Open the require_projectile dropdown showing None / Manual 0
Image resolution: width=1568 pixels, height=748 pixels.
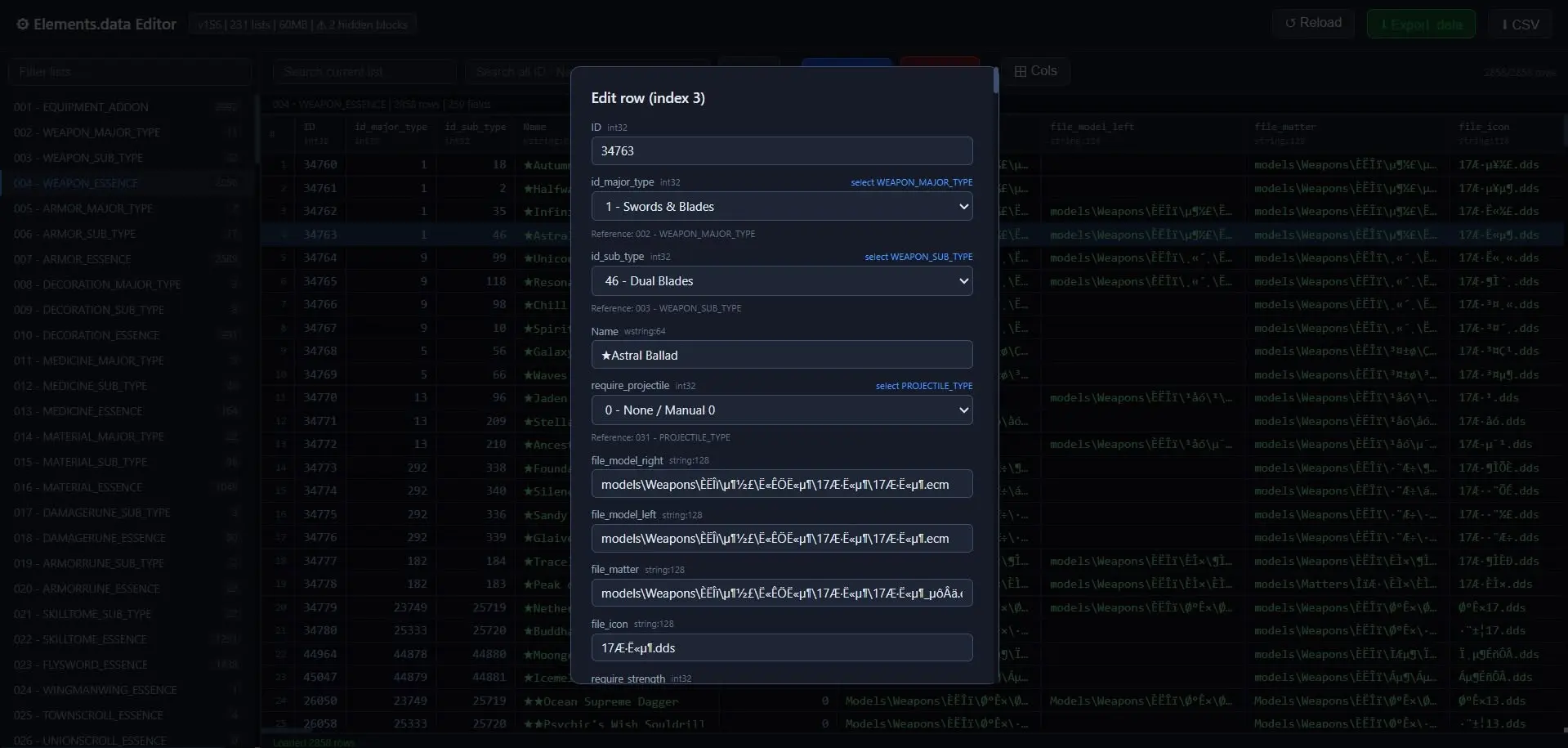pyautogui.click(x=781, y=410)
